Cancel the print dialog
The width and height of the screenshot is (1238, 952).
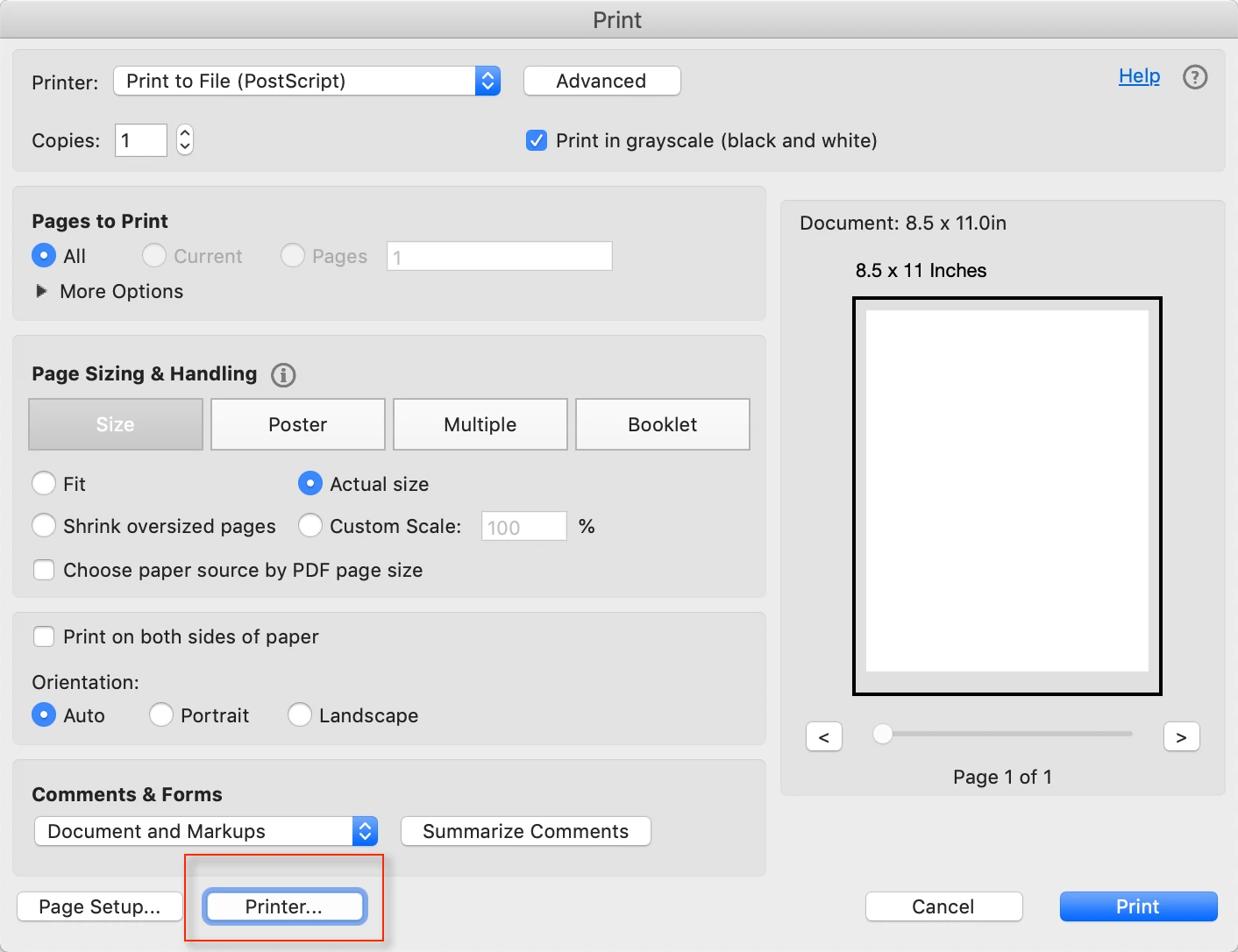pyautogui.click(x=943, y=906)
